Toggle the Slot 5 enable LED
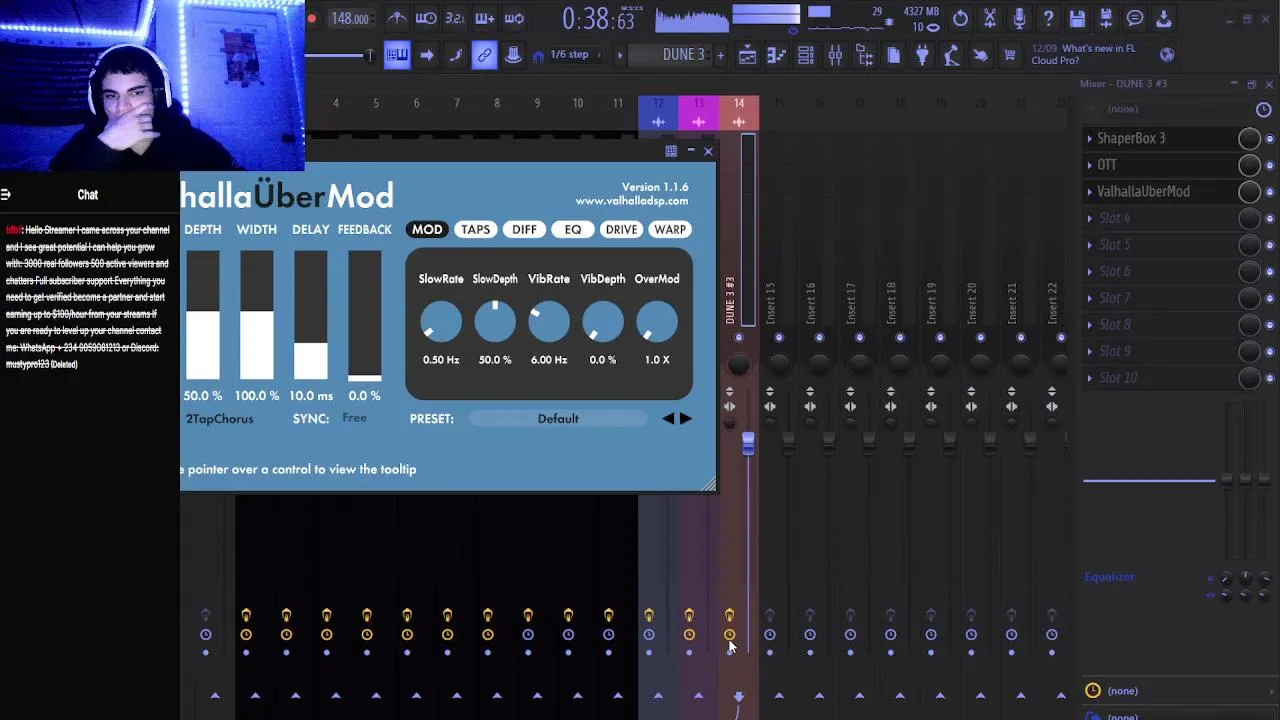The width and height of the screenshot is (1280, 720). pyautogui.click(x=1270, y=245)
